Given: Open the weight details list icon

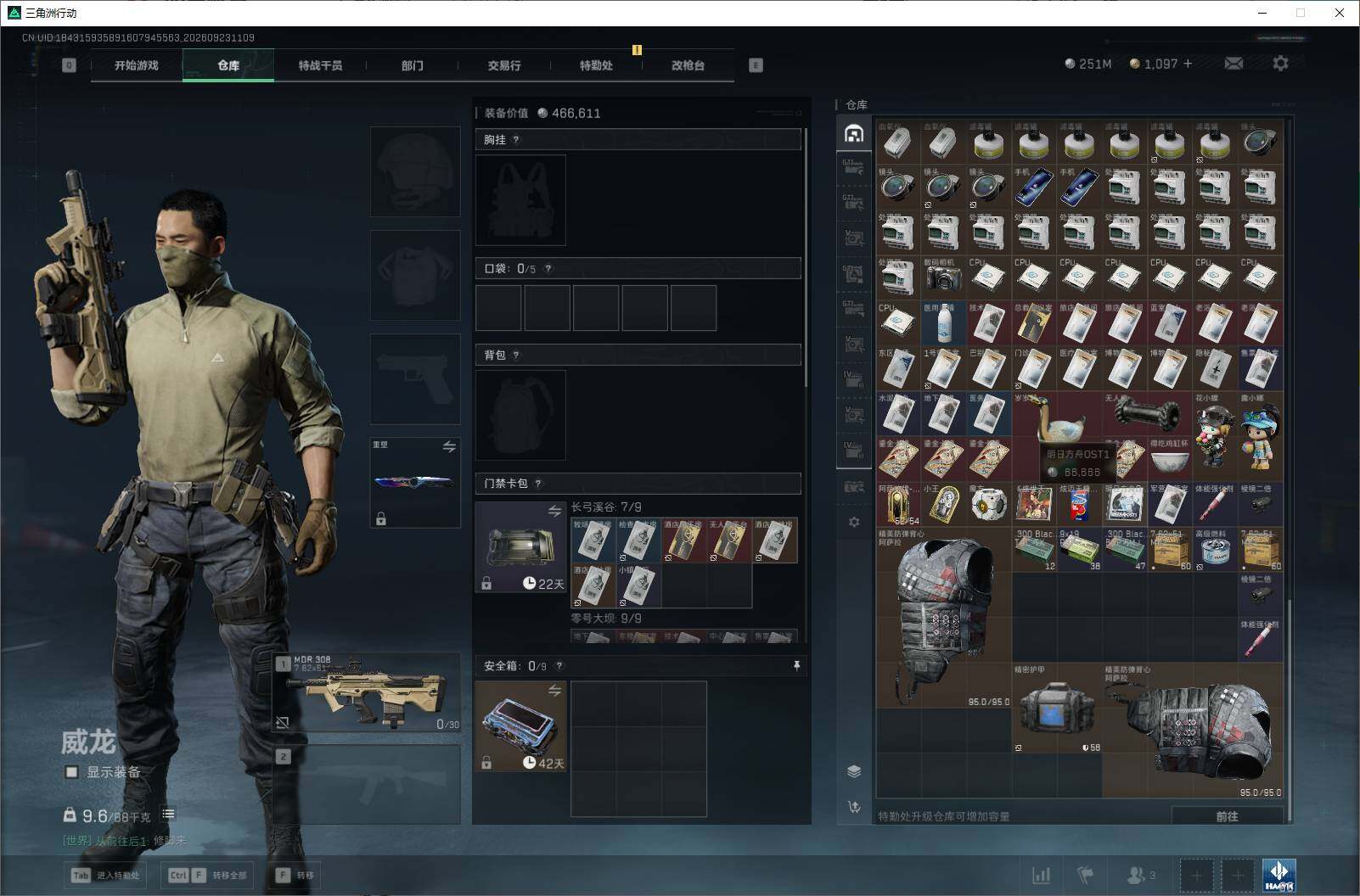Looking at the screenshot, I should tap(169, 815).
